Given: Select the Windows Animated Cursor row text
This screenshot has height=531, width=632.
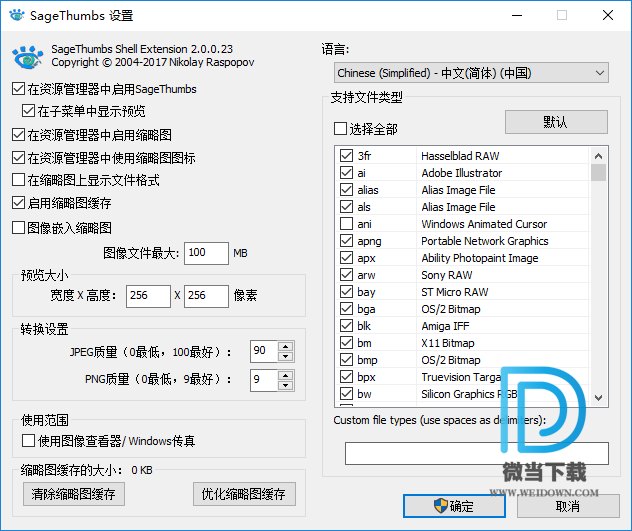Looking at the screenshot, I should (484, 224).
